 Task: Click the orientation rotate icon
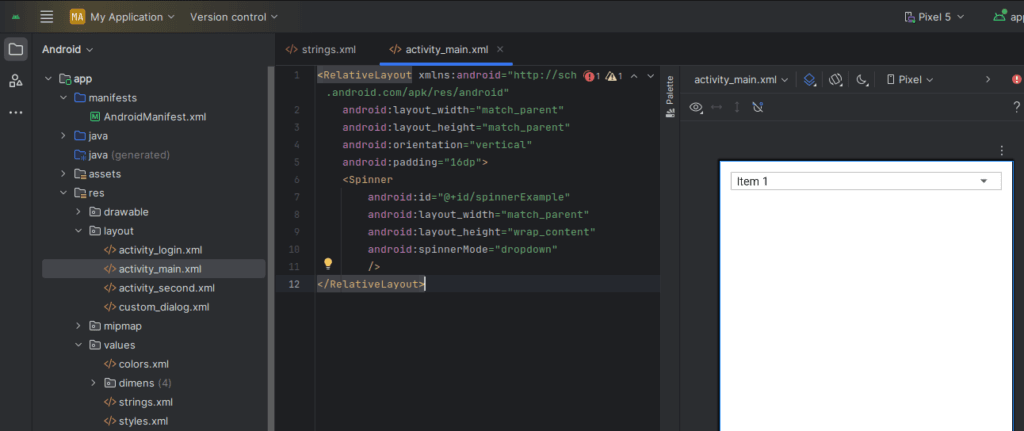point(836,80)
